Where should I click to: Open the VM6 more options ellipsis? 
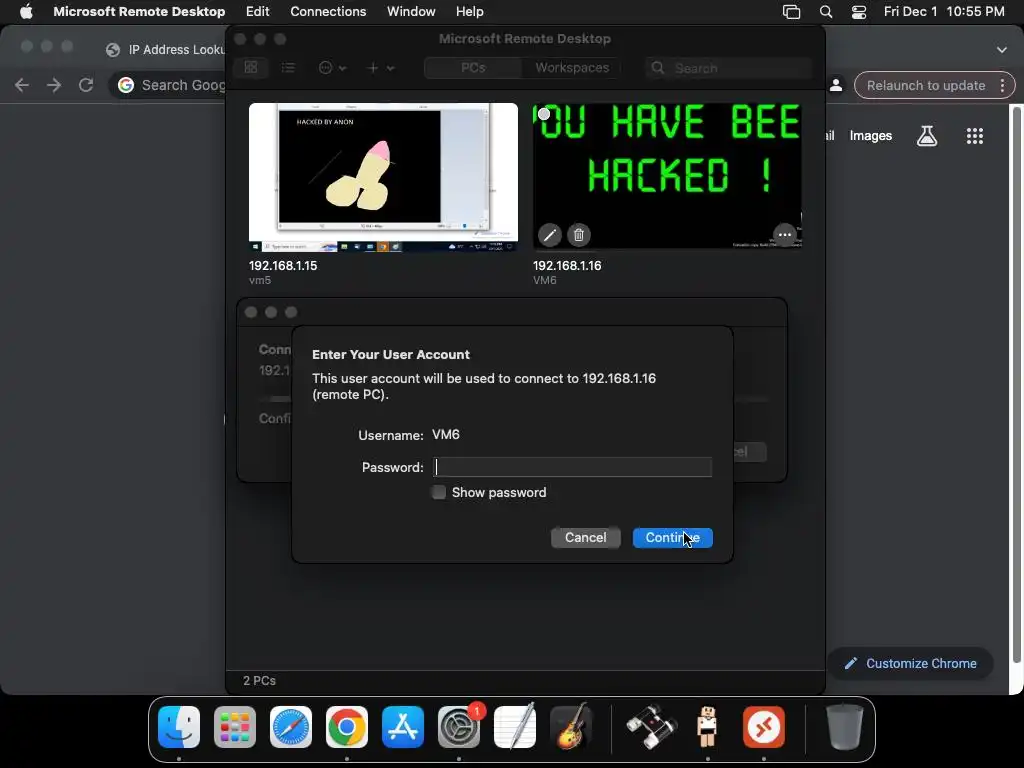[x=784, y=234]
